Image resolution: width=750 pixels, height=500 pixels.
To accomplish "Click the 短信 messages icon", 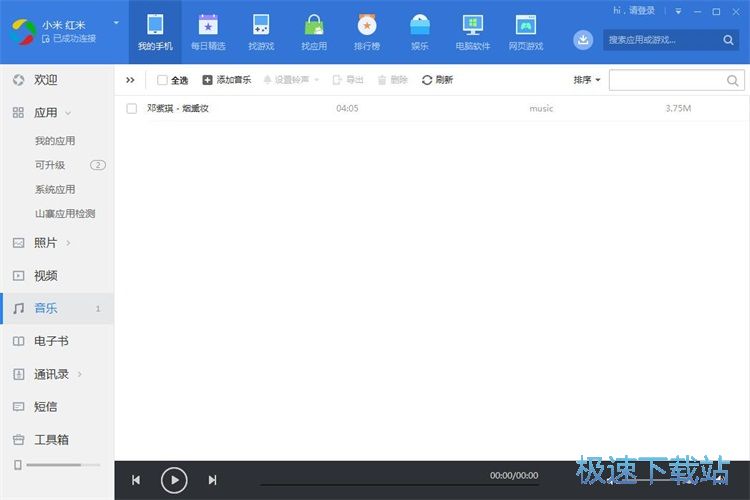I will pos(18,407).
